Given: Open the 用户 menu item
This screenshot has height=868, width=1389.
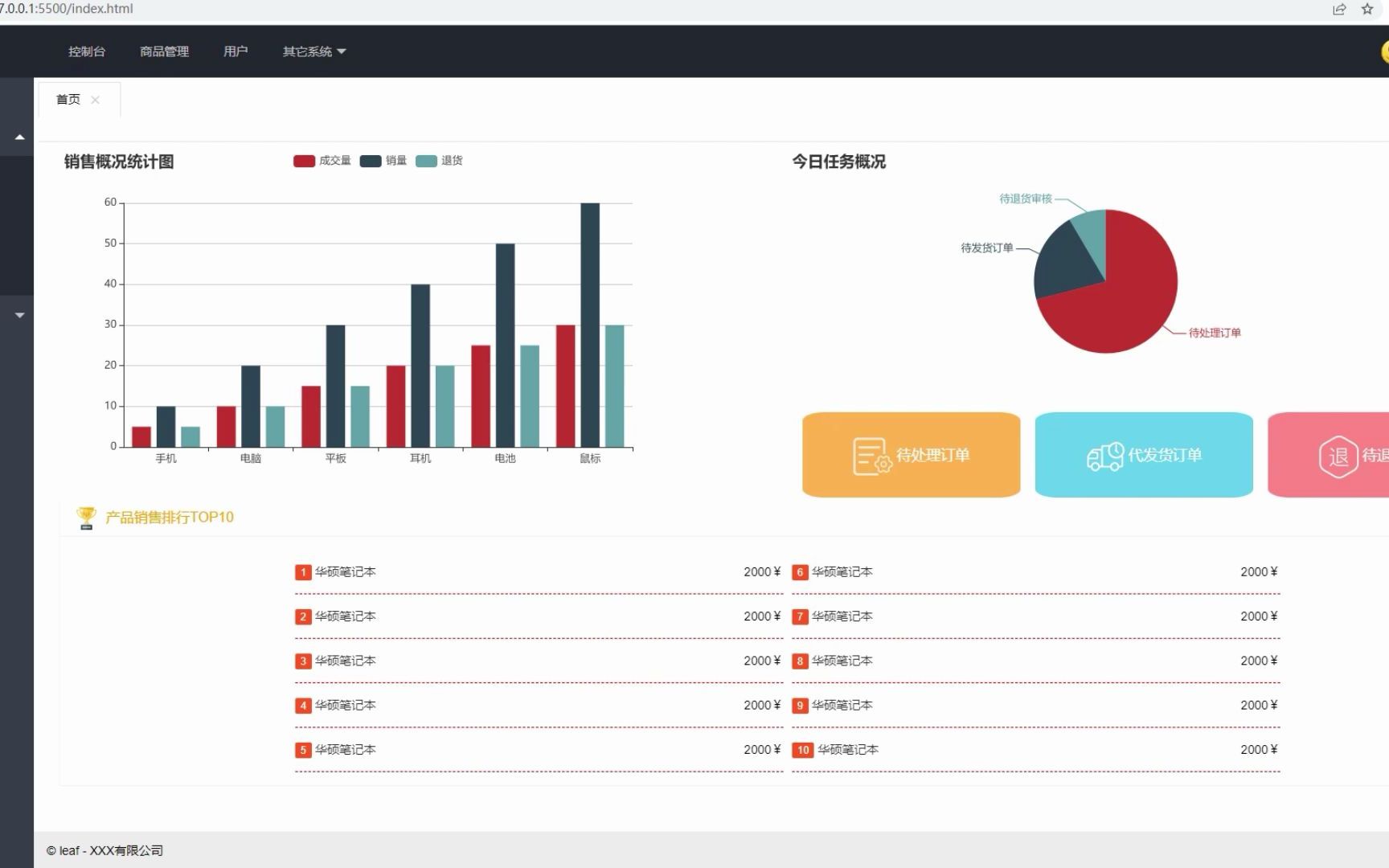Looking at the screenshot, I should pos(236,51).
